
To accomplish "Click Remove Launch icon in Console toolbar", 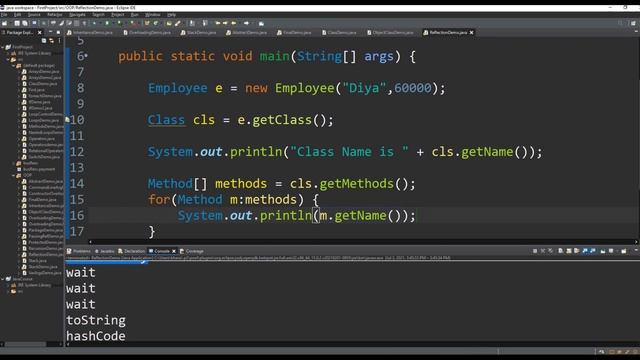I will click(543, 251).
